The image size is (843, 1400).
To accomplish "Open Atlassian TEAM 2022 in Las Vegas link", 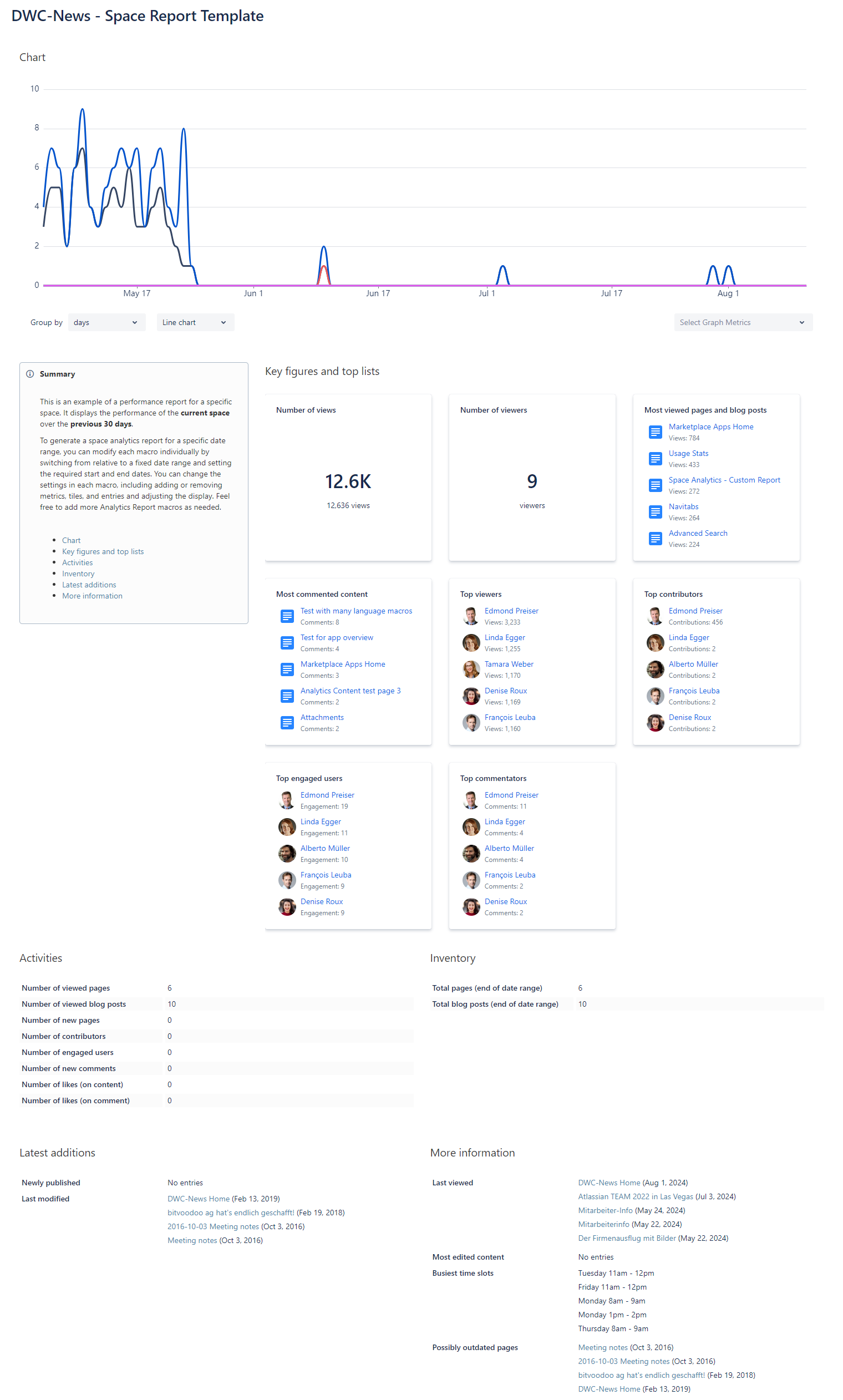I will click(x=635, y=1196).
